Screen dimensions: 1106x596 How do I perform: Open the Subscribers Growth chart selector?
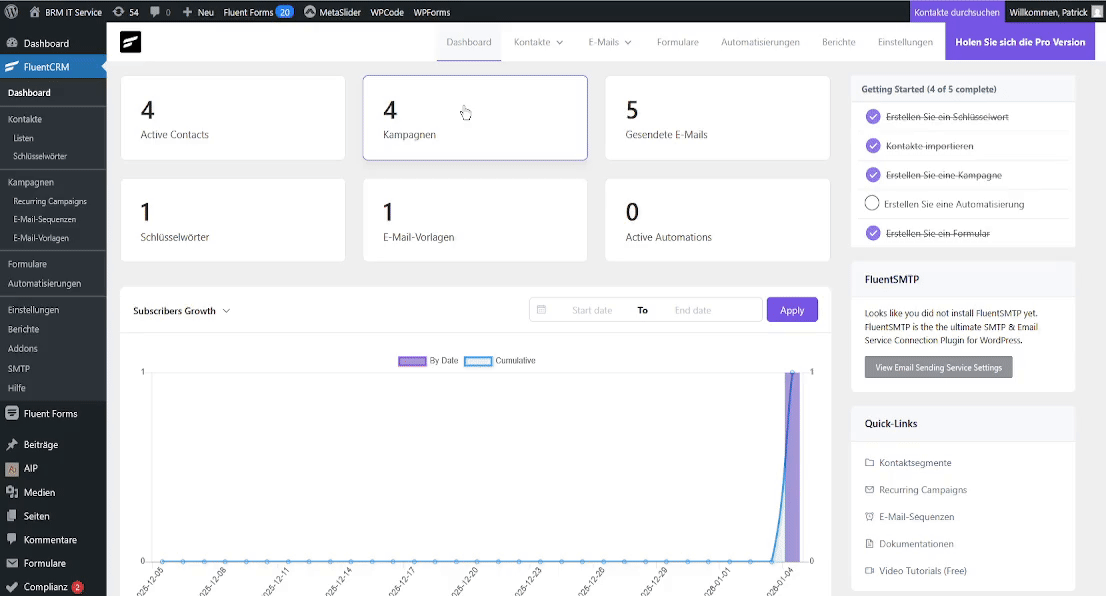click(x=182, y=311)
